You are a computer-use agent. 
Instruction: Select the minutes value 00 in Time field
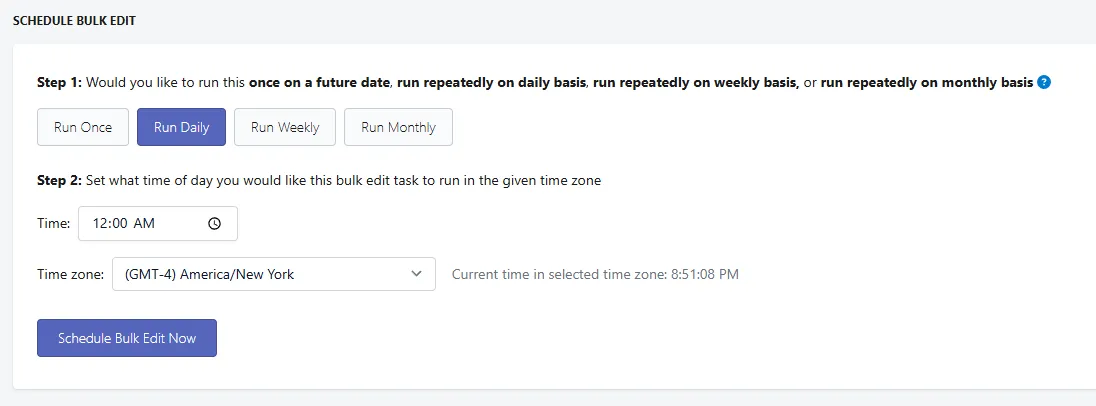pyautogui.click(x=120, y=224)
